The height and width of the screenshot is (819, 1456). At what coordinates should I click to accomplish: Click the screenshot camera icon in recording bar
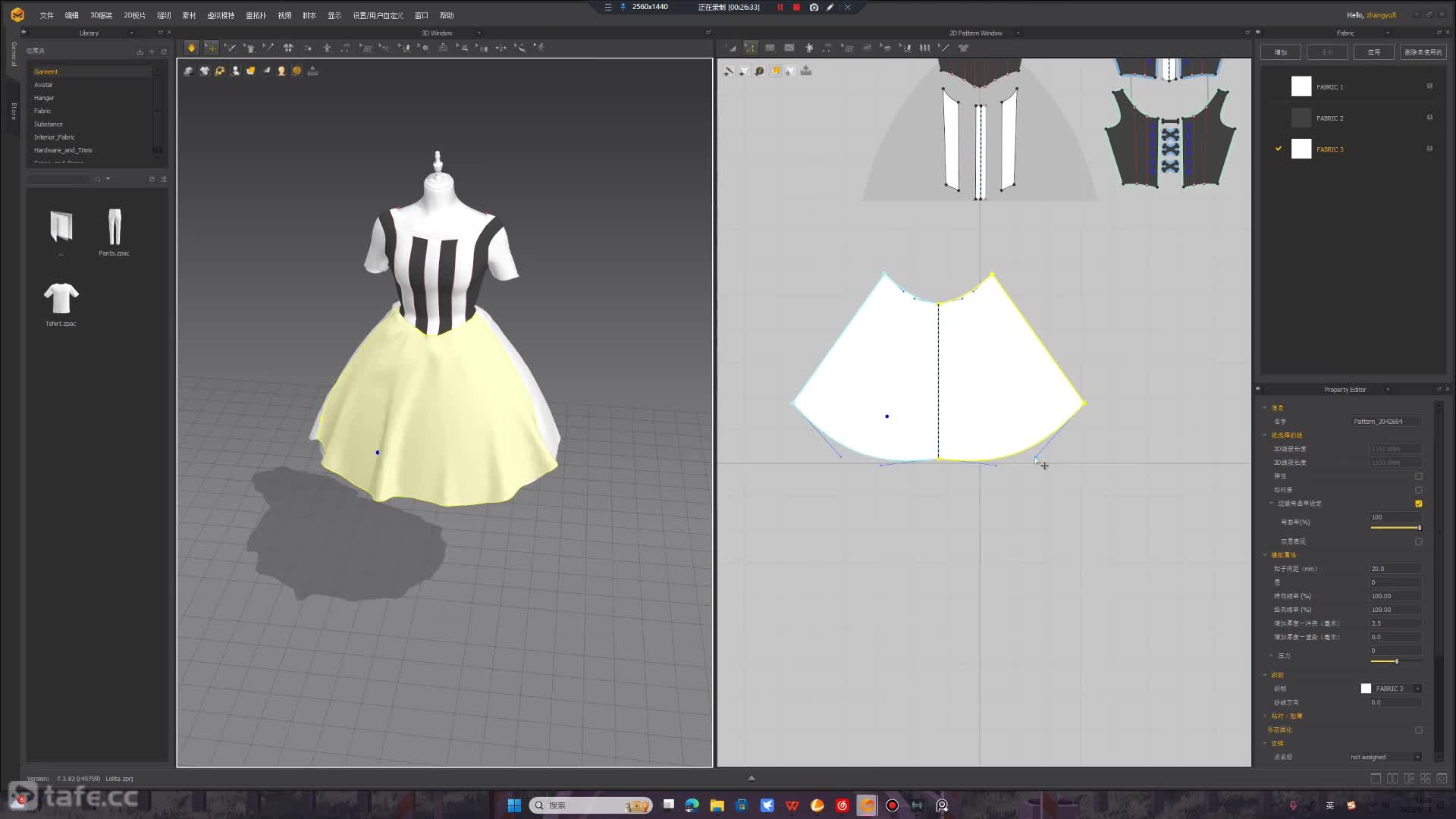pyautogui.click(x=814, y=7)
